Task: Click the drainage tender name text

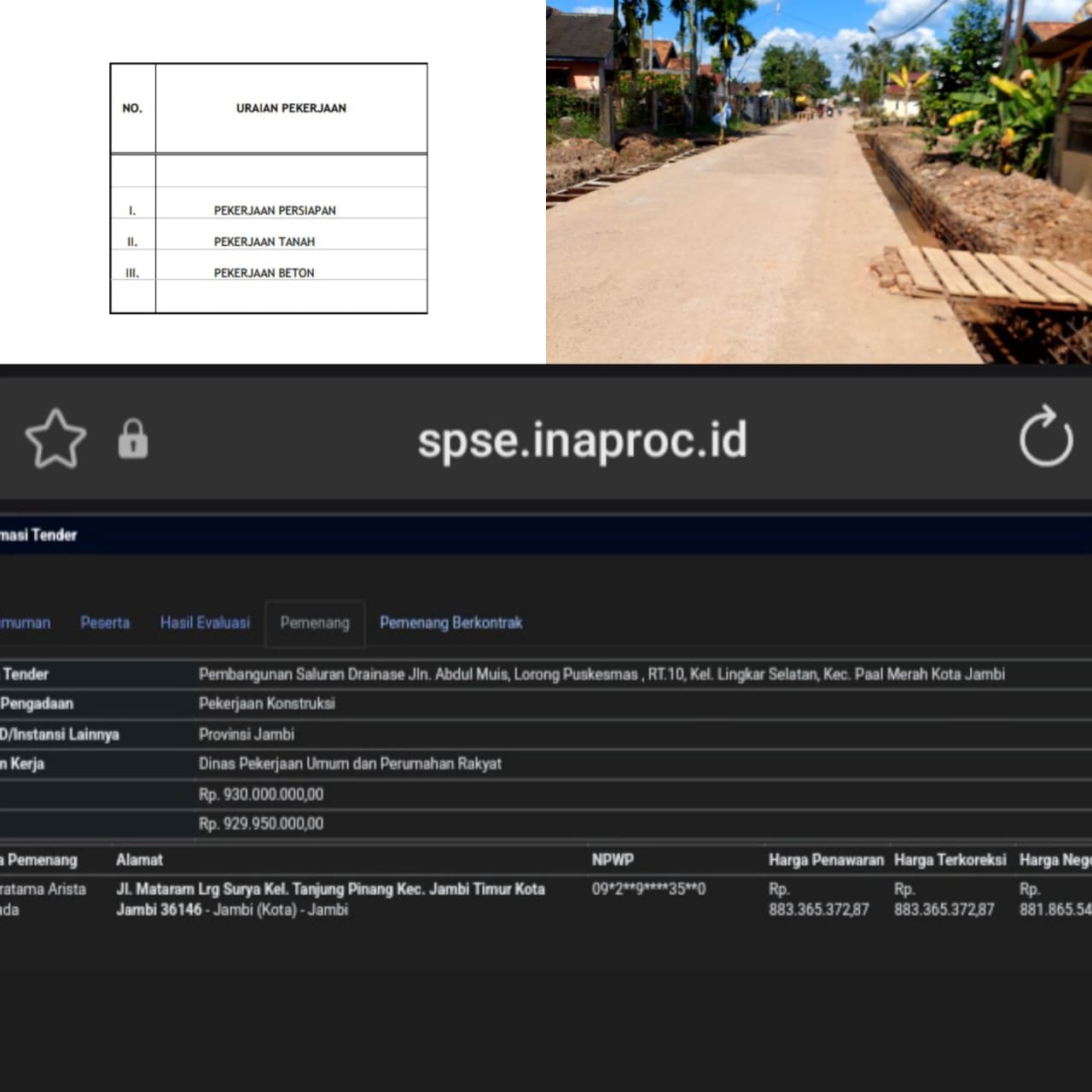Action: pos(601,674)
